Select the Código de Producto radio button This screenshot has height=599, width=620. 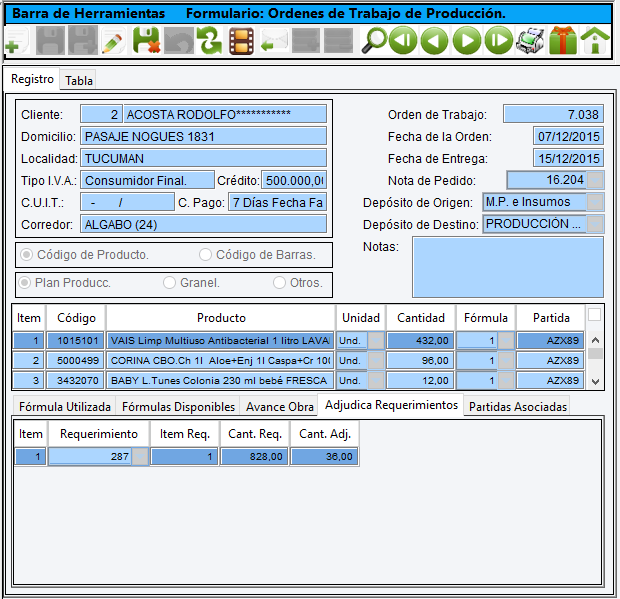pos(26,255)
